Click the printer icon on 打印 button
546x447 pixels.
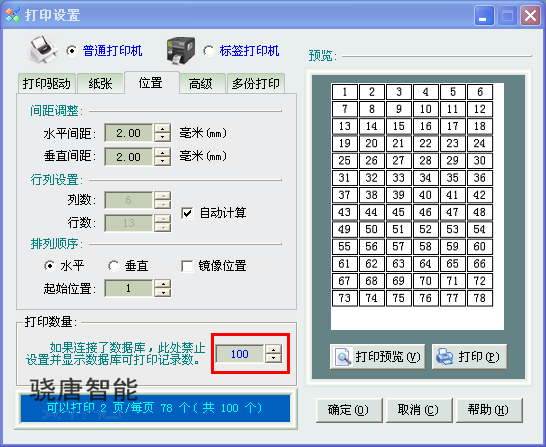[445, 357]
